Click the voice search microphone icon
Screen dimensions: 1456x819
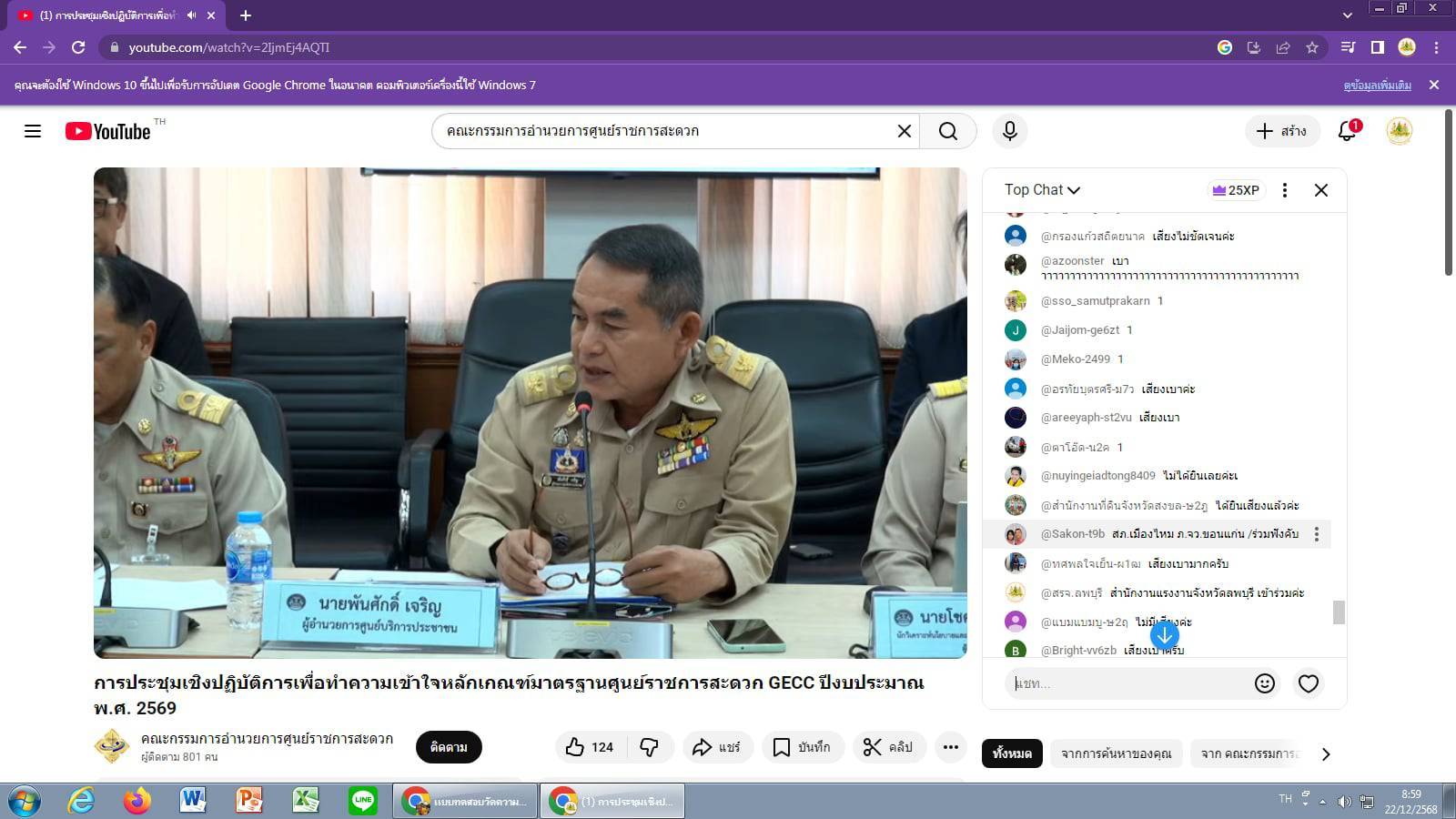(1009, 131)
